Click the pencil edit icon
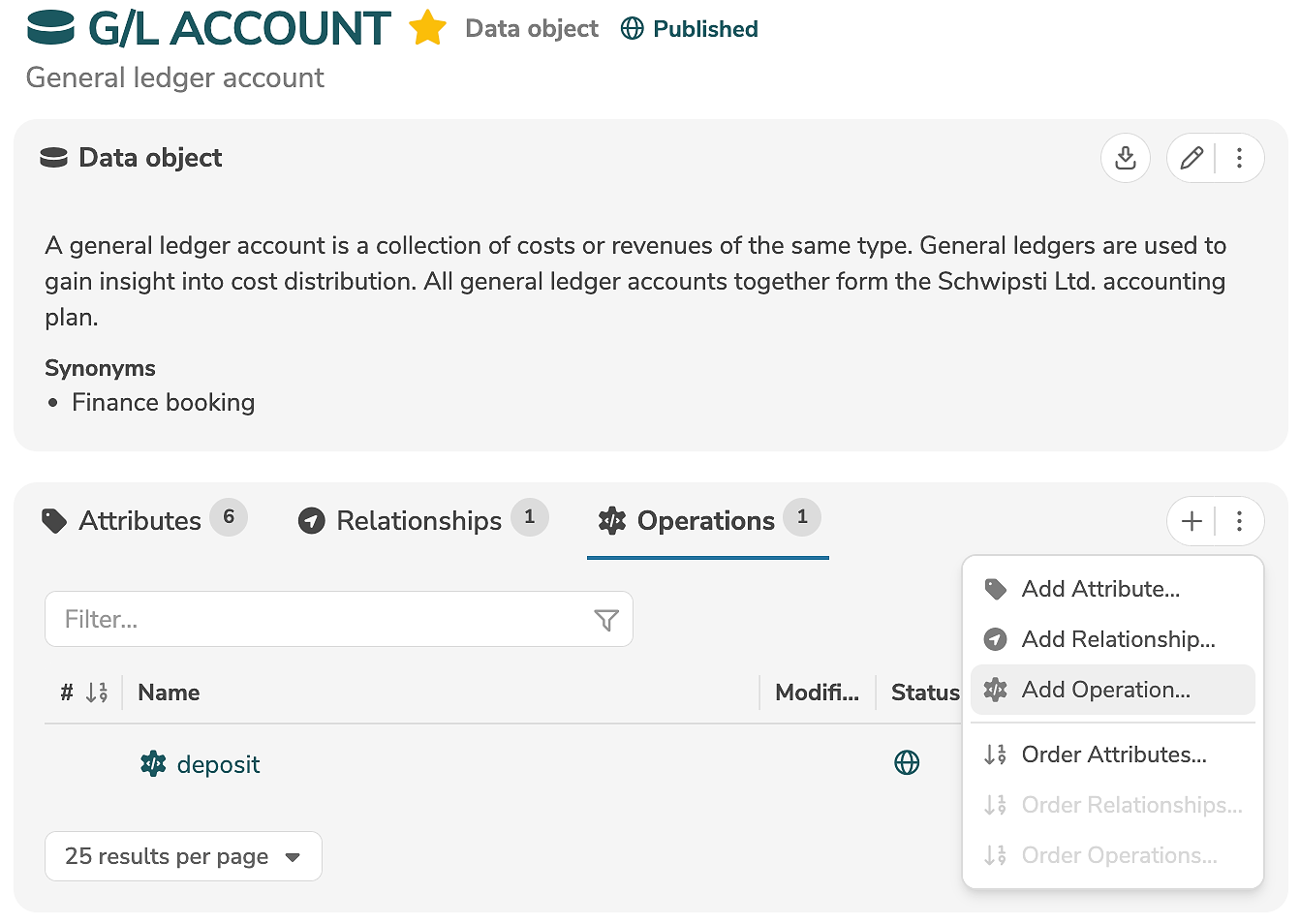This screenshot has height=924, width=1300. pyautogui.click(x=1192, y=158)
